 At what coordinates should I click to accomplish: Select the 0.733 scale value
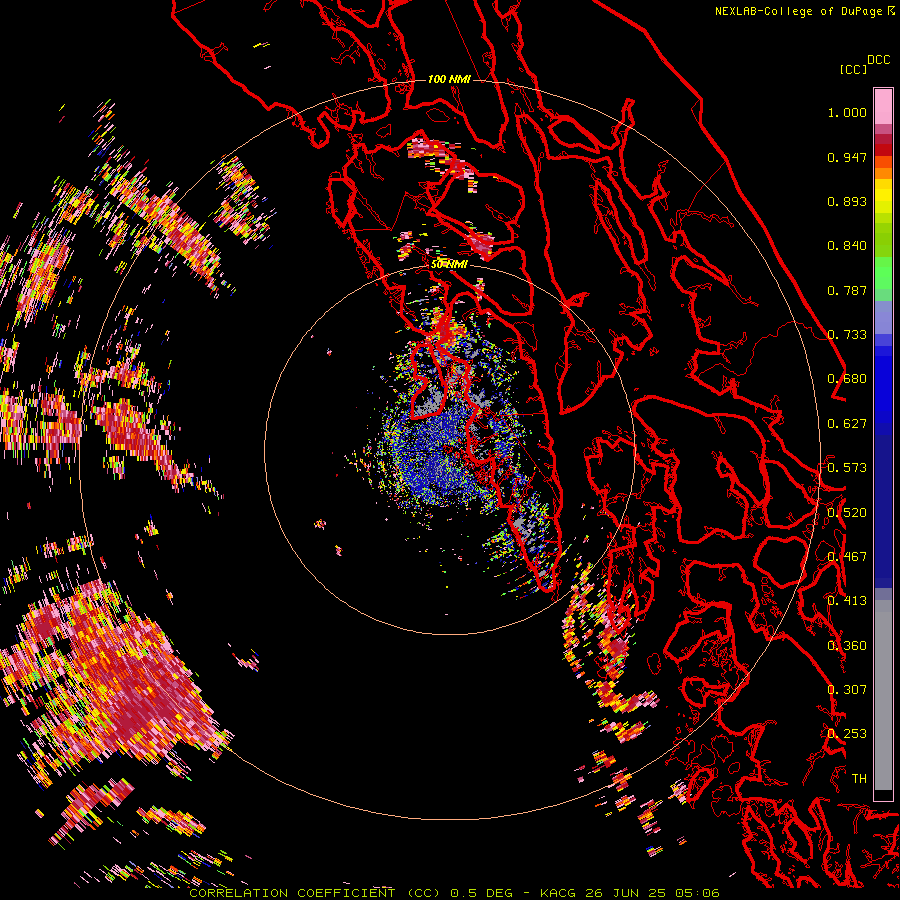point(847,335)
